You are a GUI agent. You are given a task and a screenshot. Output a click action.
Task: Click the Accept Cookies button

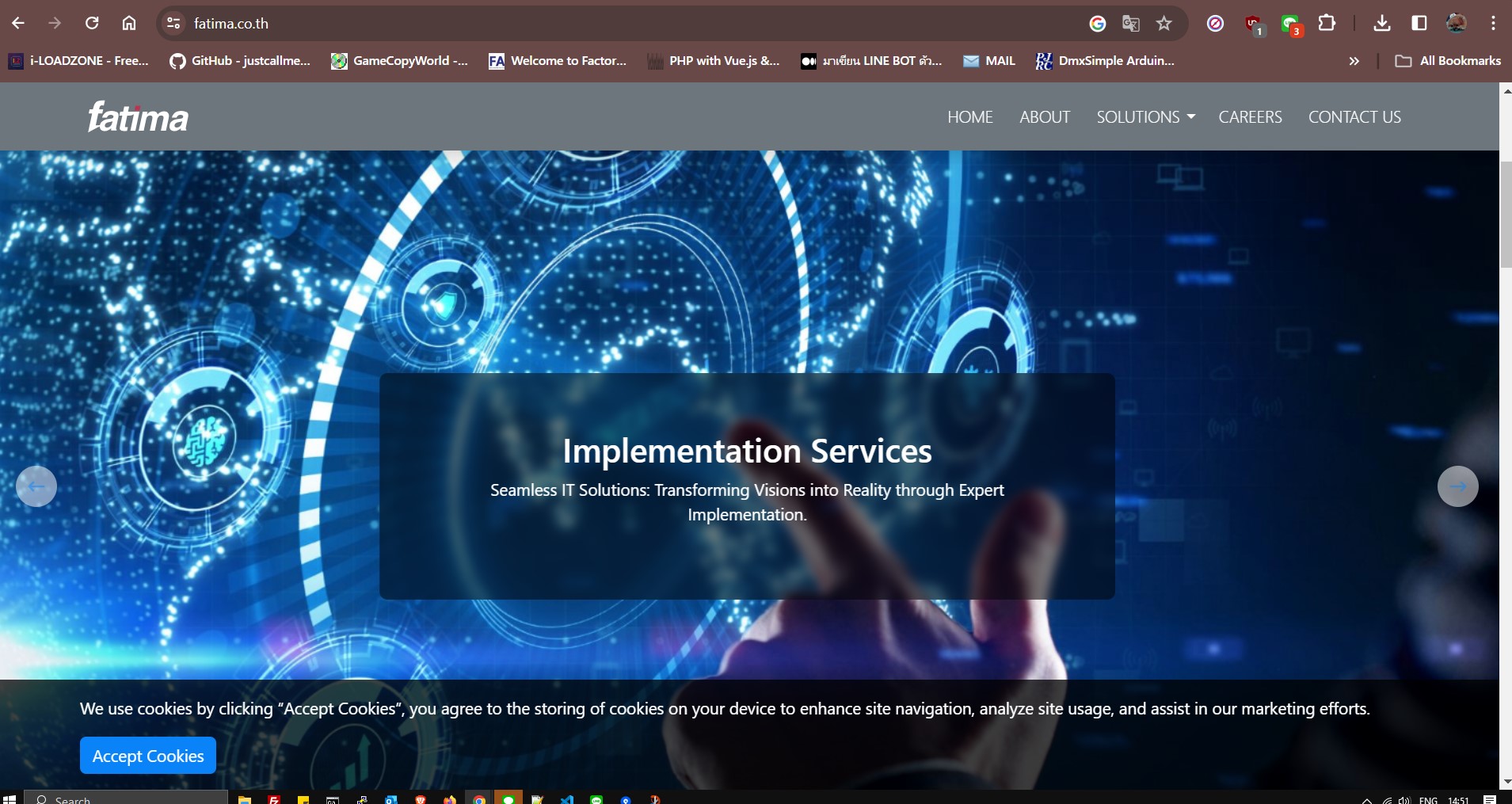click(x=148, y=756)
